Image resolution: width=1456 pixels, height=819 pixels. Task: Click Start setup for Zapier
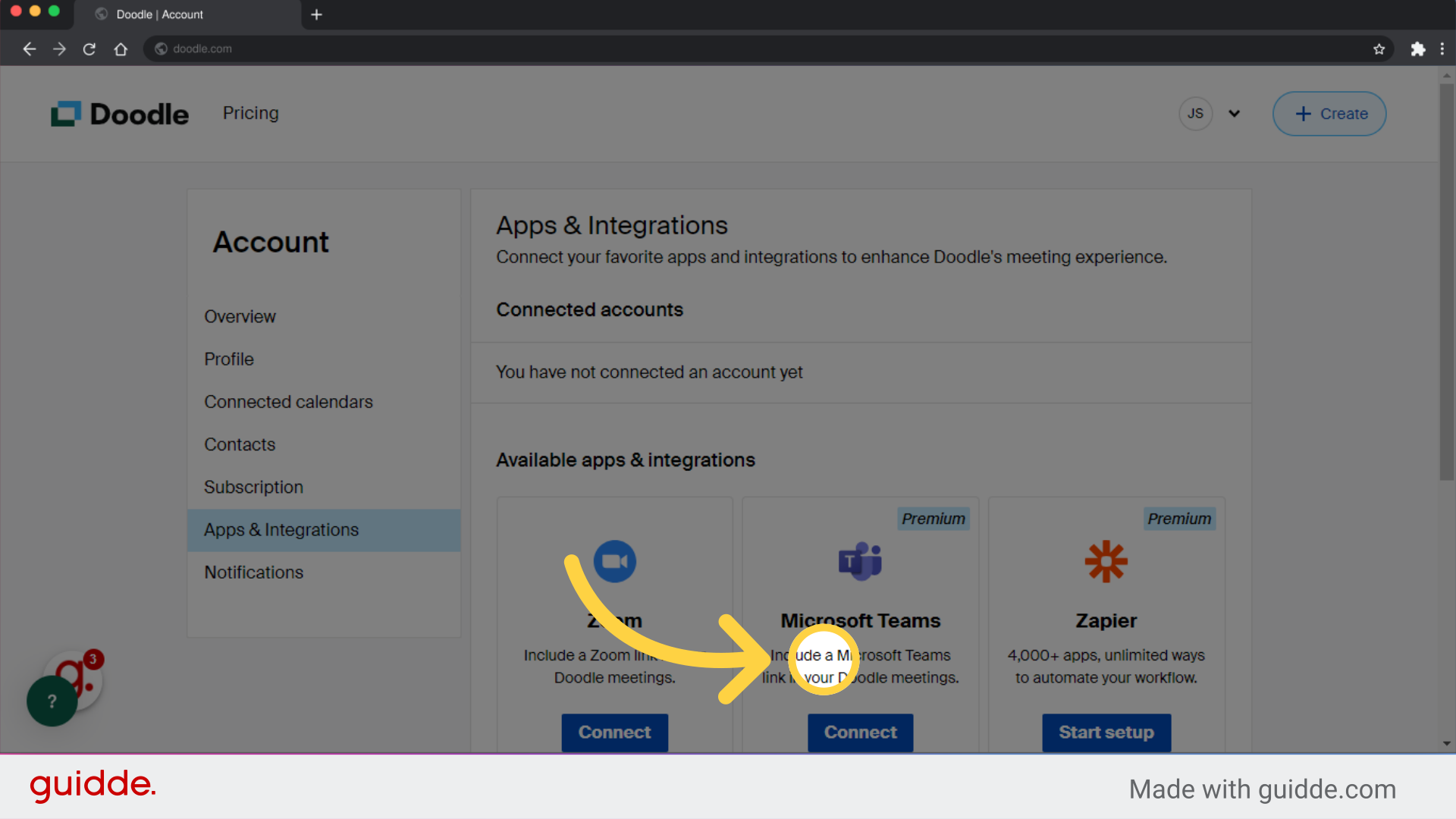(x=1106, y=733)
